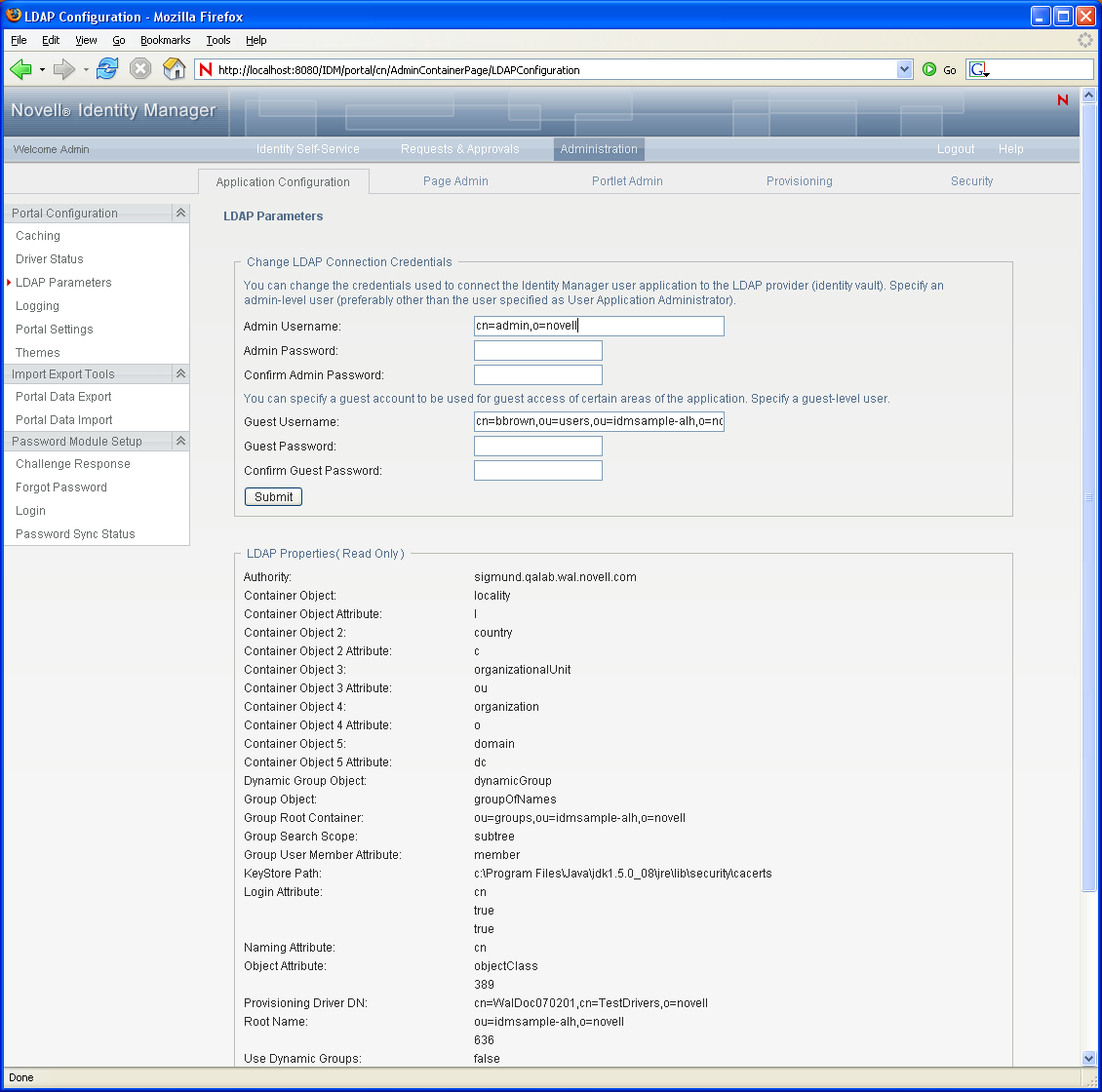
Task: Click the browser Forward arrow button
Action: click(x=63, y=69)
